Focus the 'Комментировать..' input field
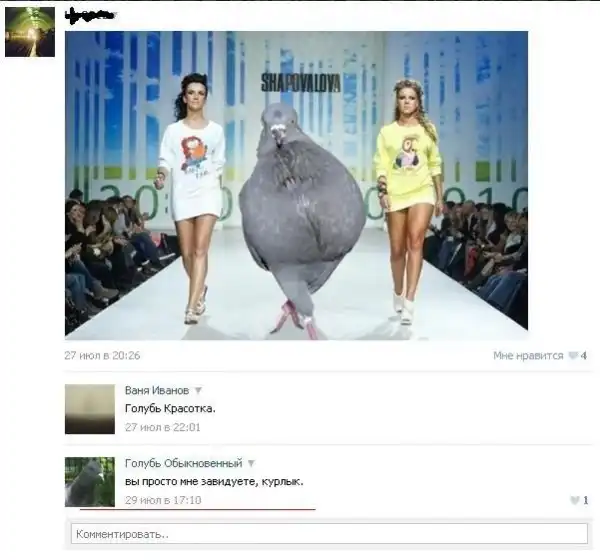The image size is (600, 560). [x=329, y=534]
